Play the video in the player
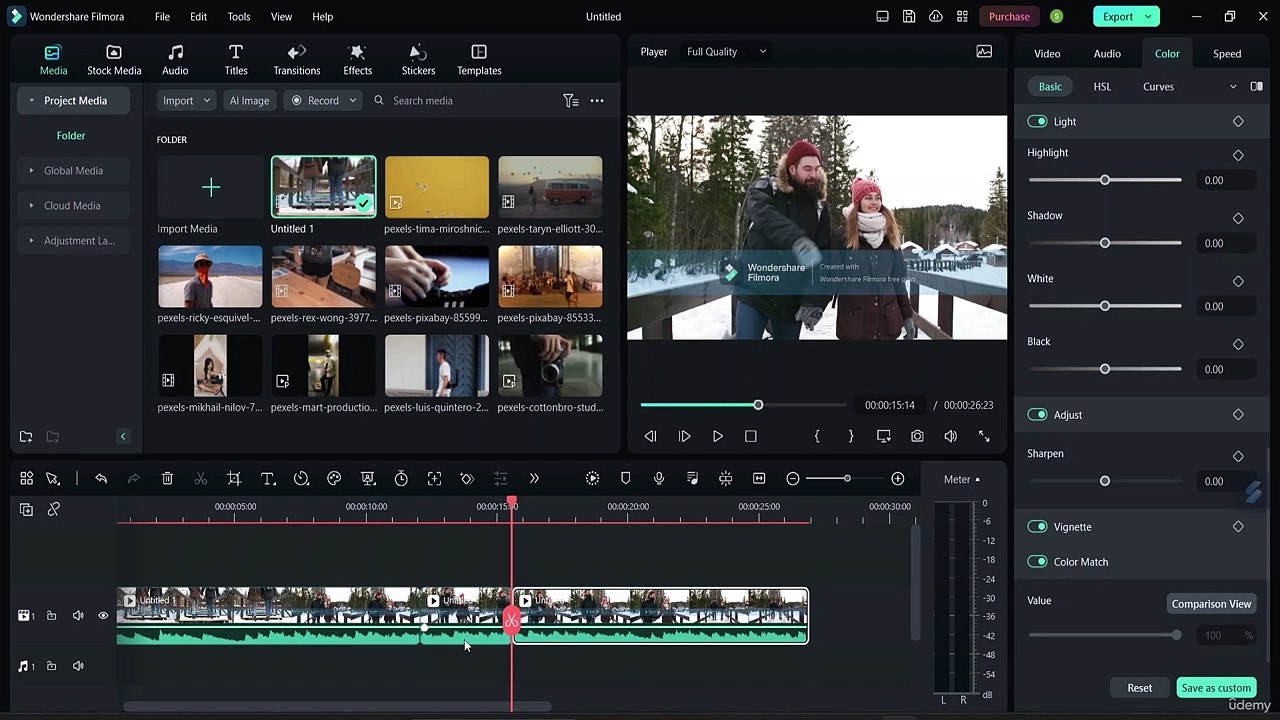Viewport: 1280px width, 720px height. pos(717,436)
